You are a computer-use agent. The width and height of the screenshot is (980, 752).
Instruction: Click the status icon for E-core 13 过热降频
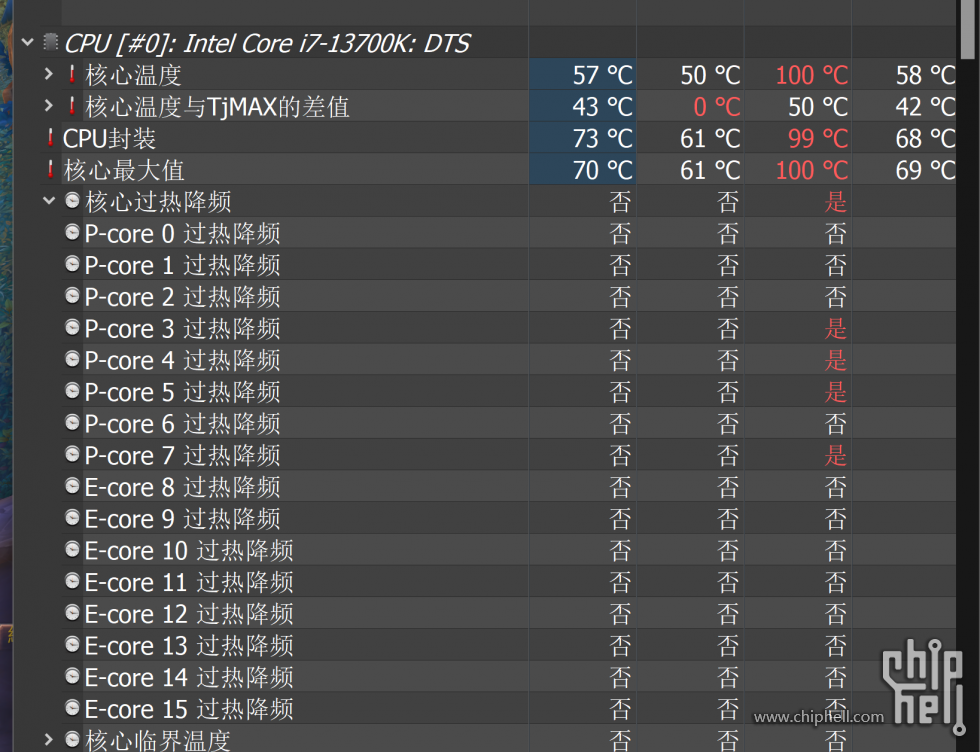coord(72,645)
